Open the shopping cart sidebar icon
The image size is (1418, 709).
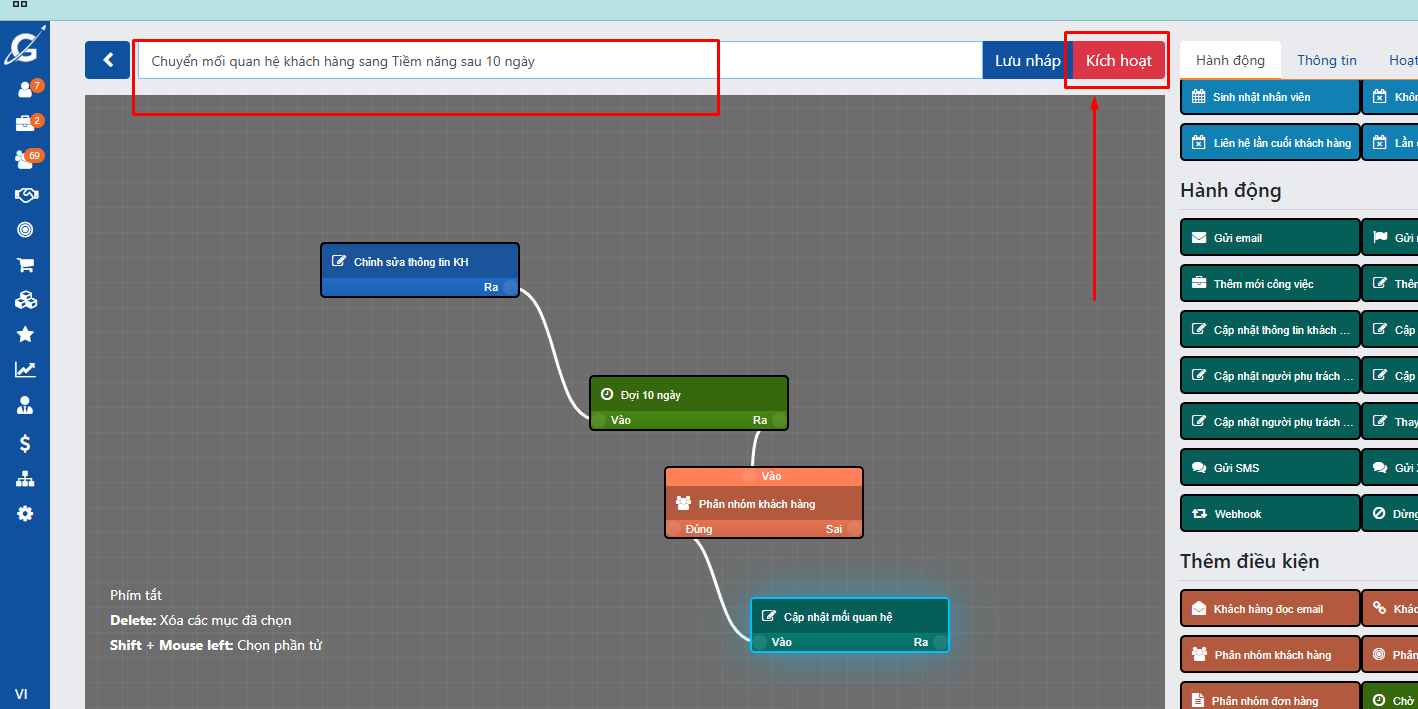(25, 265)
